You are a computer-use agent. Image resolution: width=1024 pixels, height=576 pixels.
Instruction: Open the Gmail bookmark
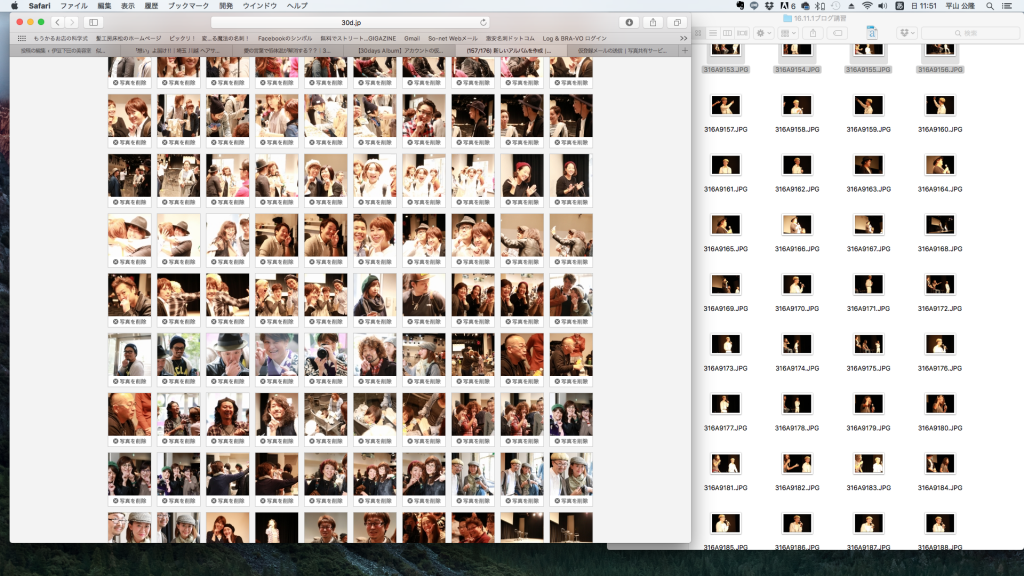coord(412,39)
